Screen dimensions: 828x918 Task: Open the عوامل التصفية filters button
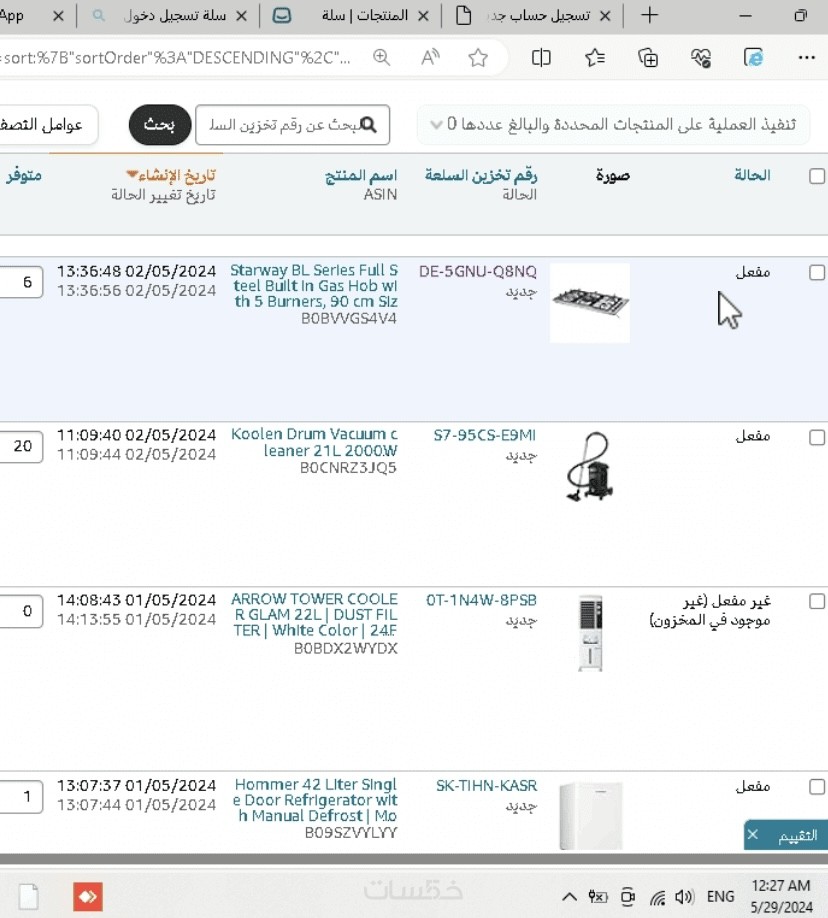[47, 124]
